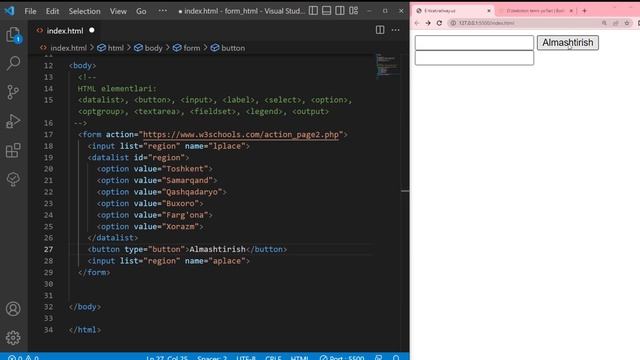640x360 pixels.
Task: Click the Port : 5500 Live Server item
Action: pos(342,357)
